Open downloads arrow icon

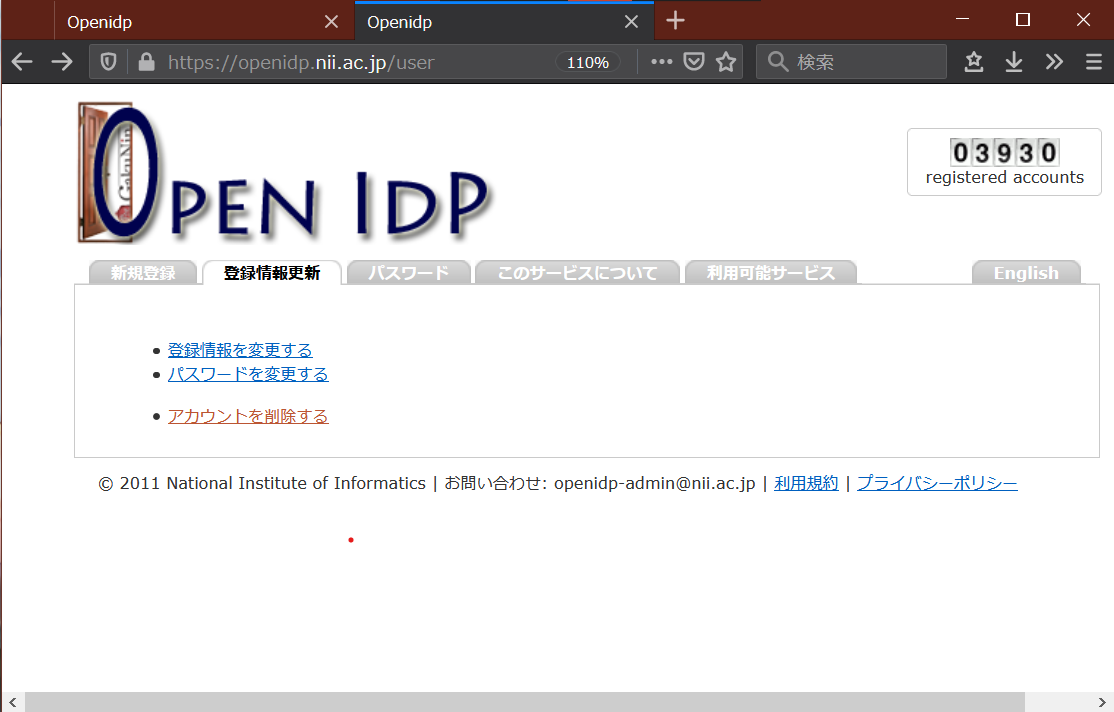click(1014, 62)
